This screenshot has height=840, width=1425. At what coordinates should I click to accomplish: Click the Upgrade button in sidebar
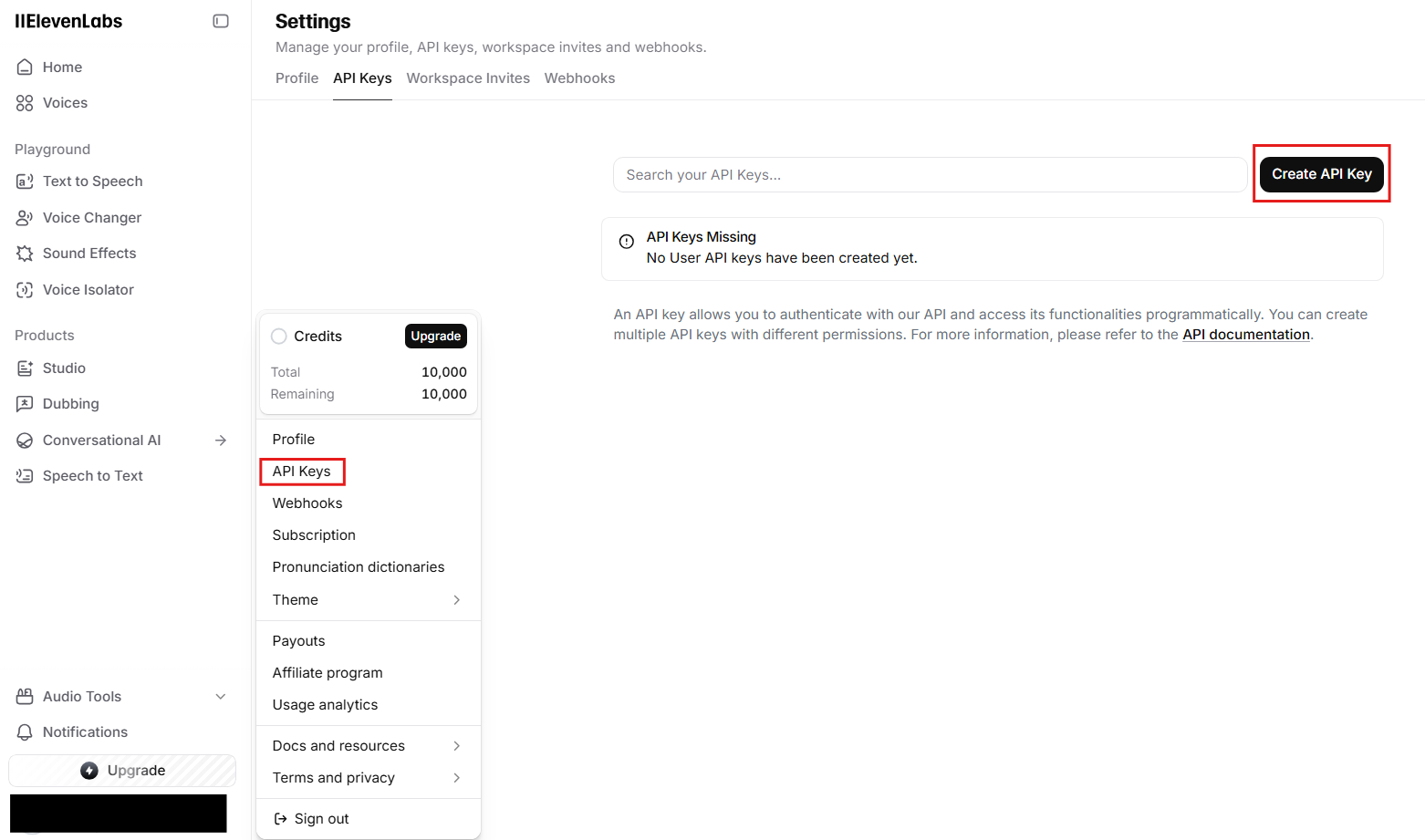point(122,771)
